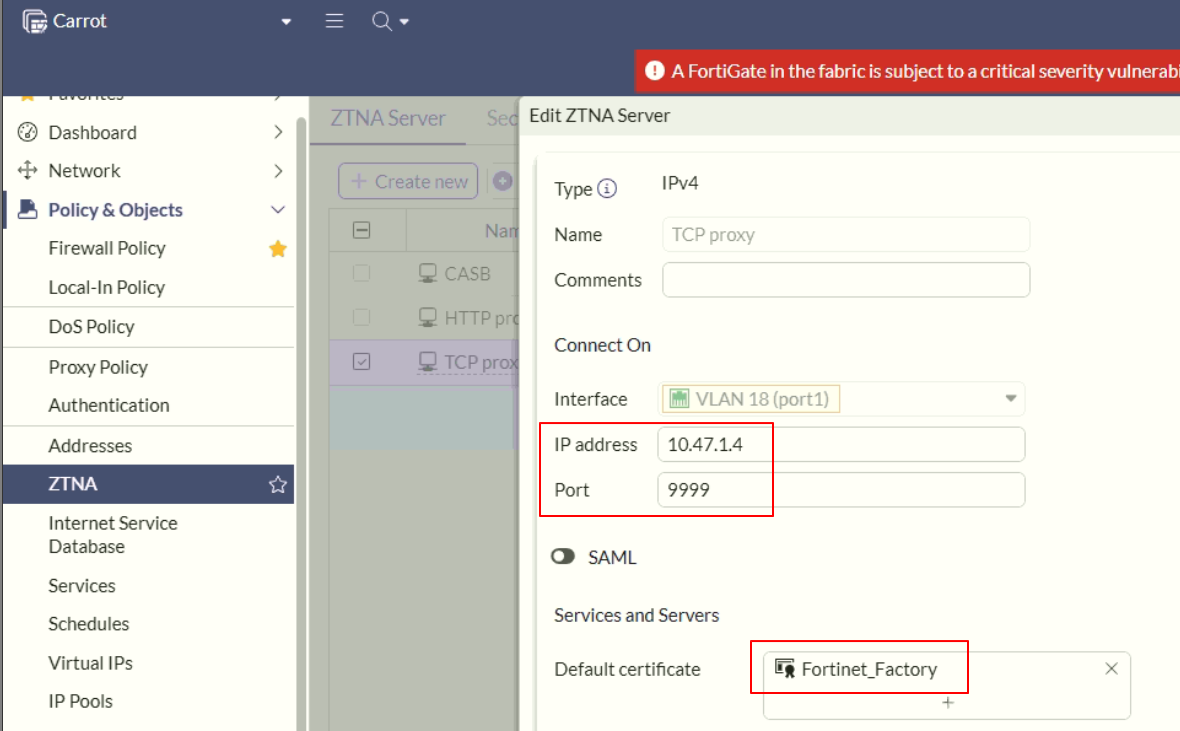Open the Schedules page
1180x731 pixels.
coord(89,624)
